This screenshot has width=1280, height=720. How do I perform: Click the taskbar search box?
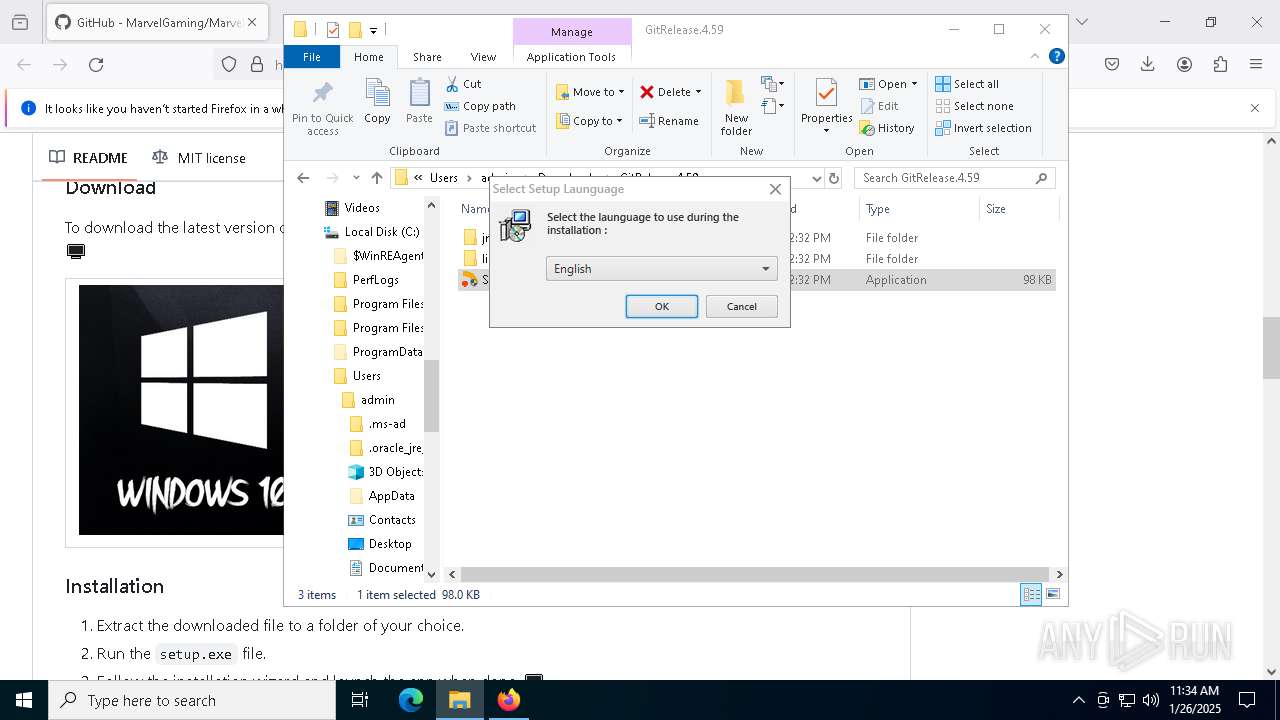(192, 700)
